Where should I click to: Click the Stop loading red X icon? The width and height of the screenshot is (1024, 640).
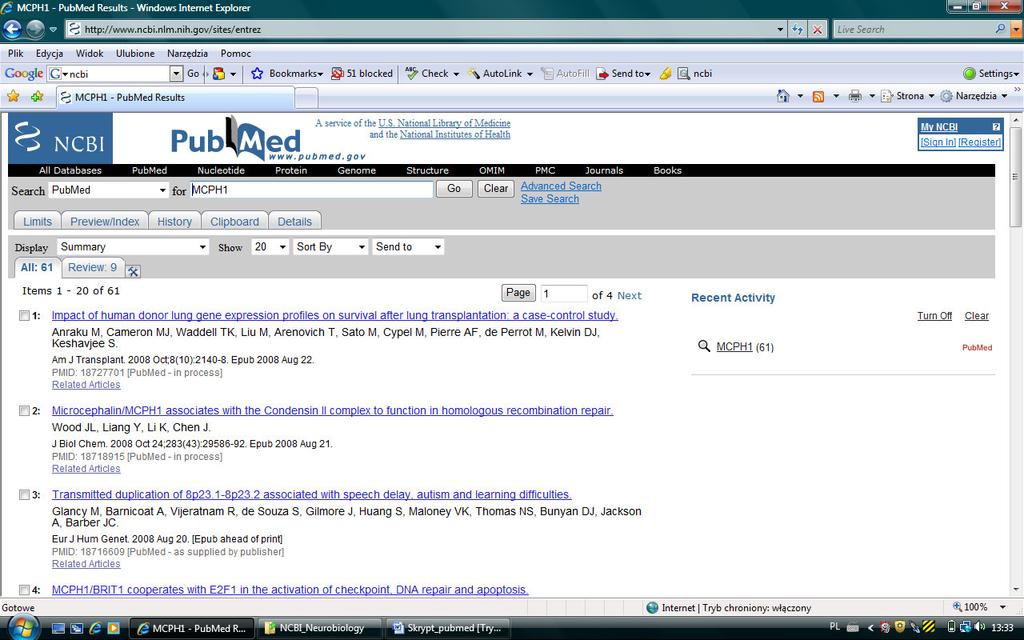point(817,29)
